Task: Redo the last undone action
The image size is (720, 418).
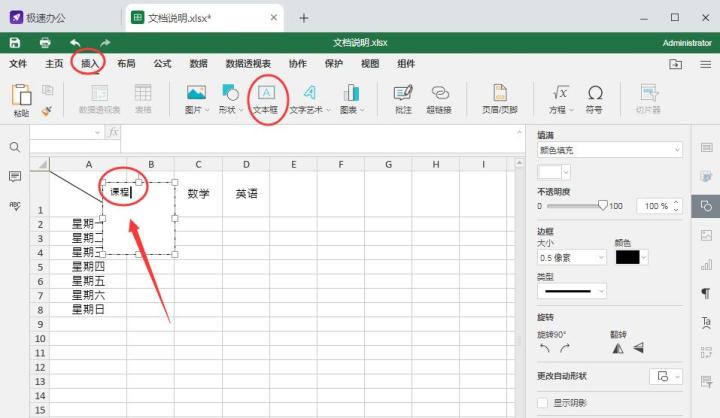Action: (105, 43)
